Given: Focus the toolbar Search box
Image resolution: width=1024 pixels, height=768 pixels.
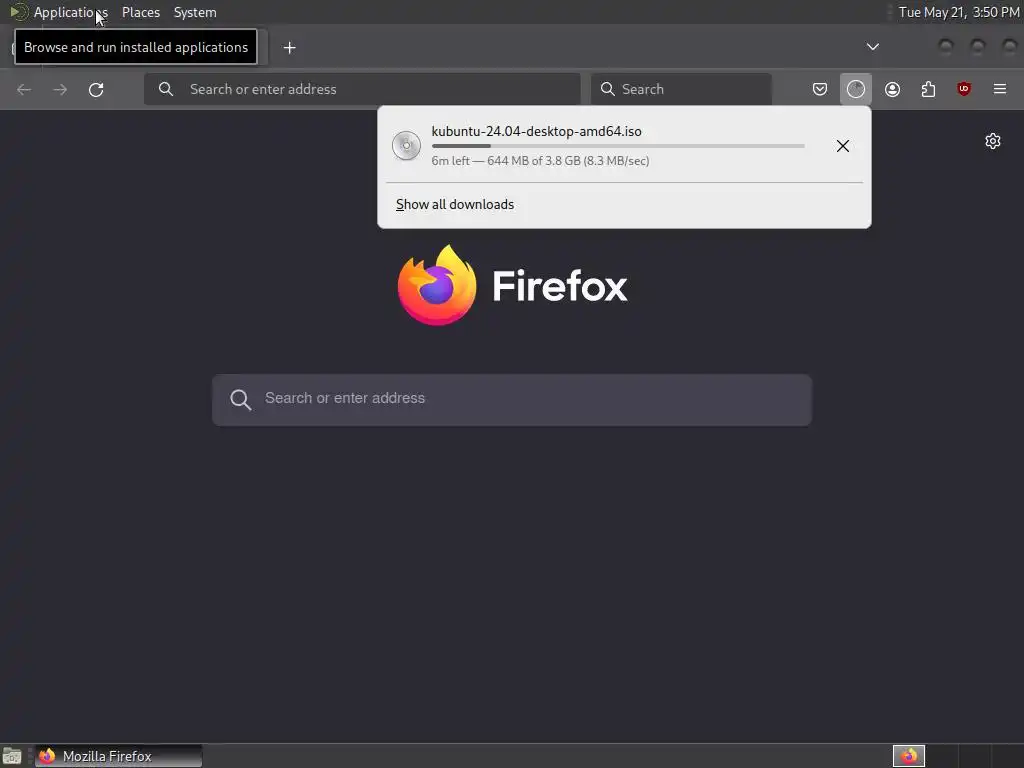Looking at the screenshot, I should coord(681,89).
